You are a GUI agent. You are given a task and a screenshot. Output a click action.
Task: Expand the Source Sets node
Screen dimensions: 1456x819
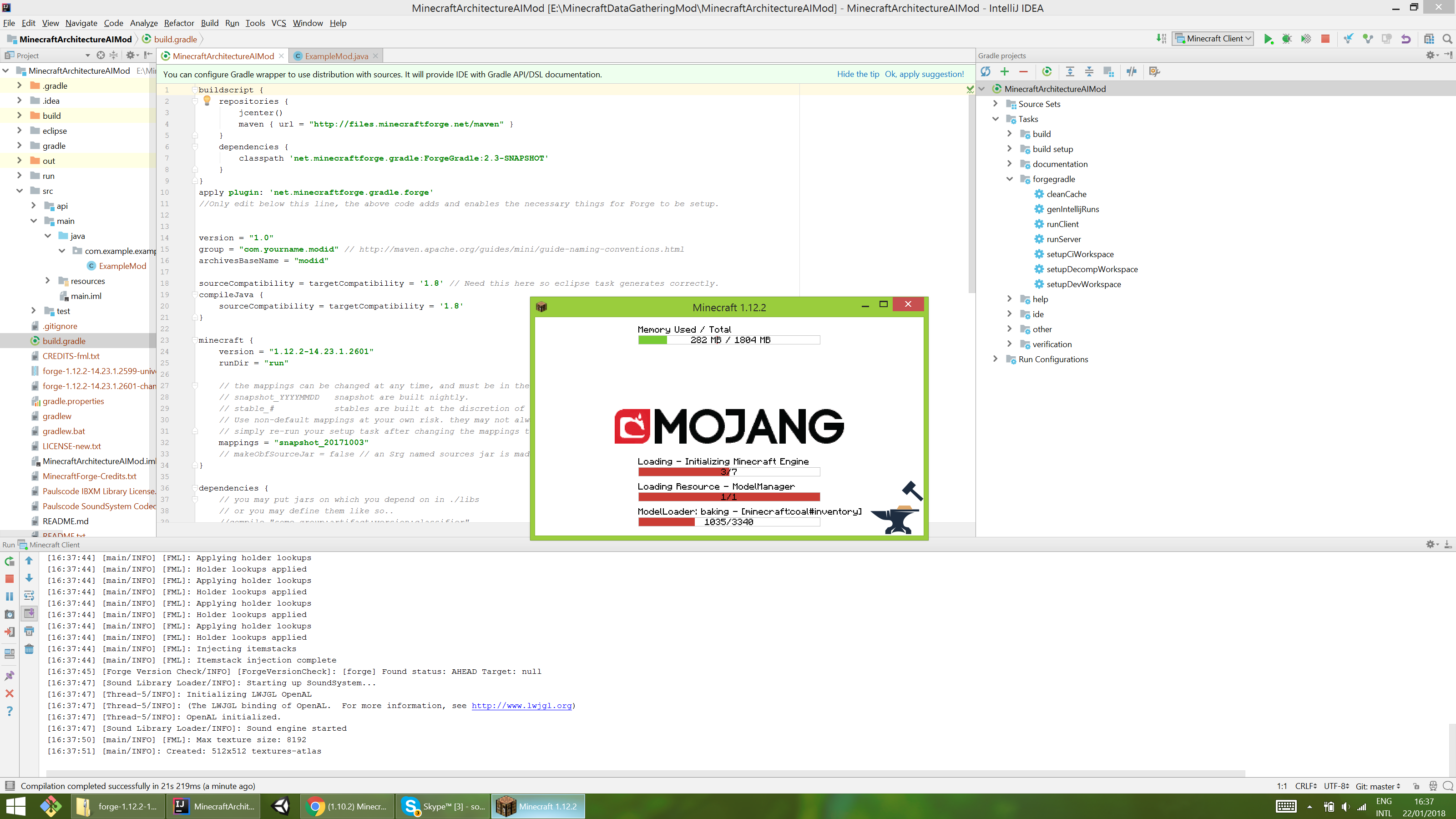point(996,104)
